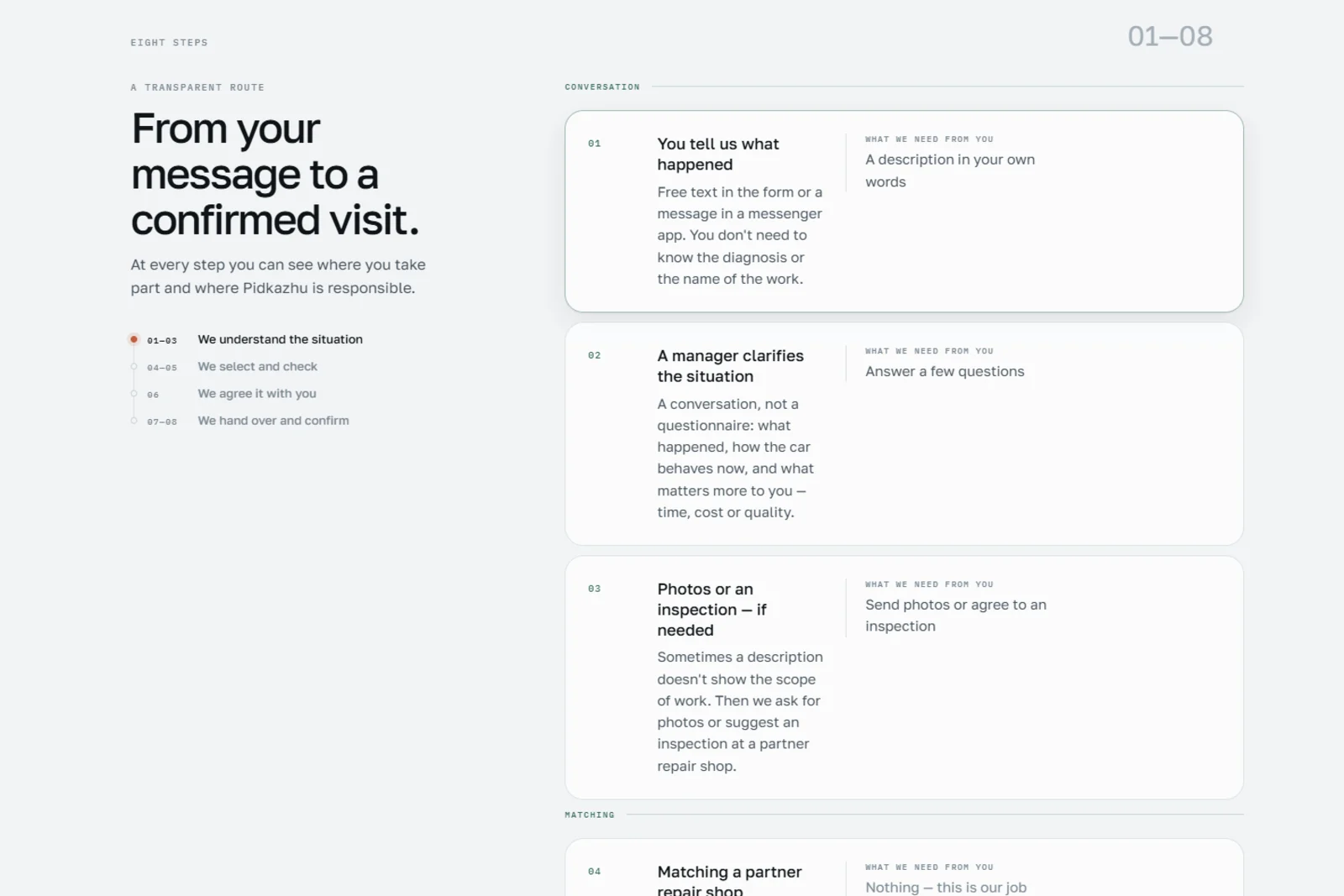Click the description starting "Free text in the form"
1344x896 pixels.
(740, 235)
